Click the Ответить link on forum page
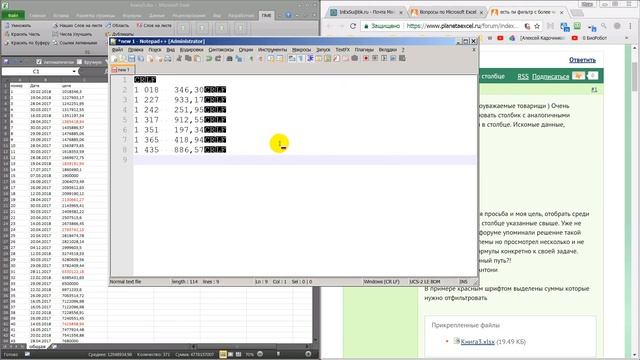The height and width of the screenshot is (360, 640). coord(582,60)
